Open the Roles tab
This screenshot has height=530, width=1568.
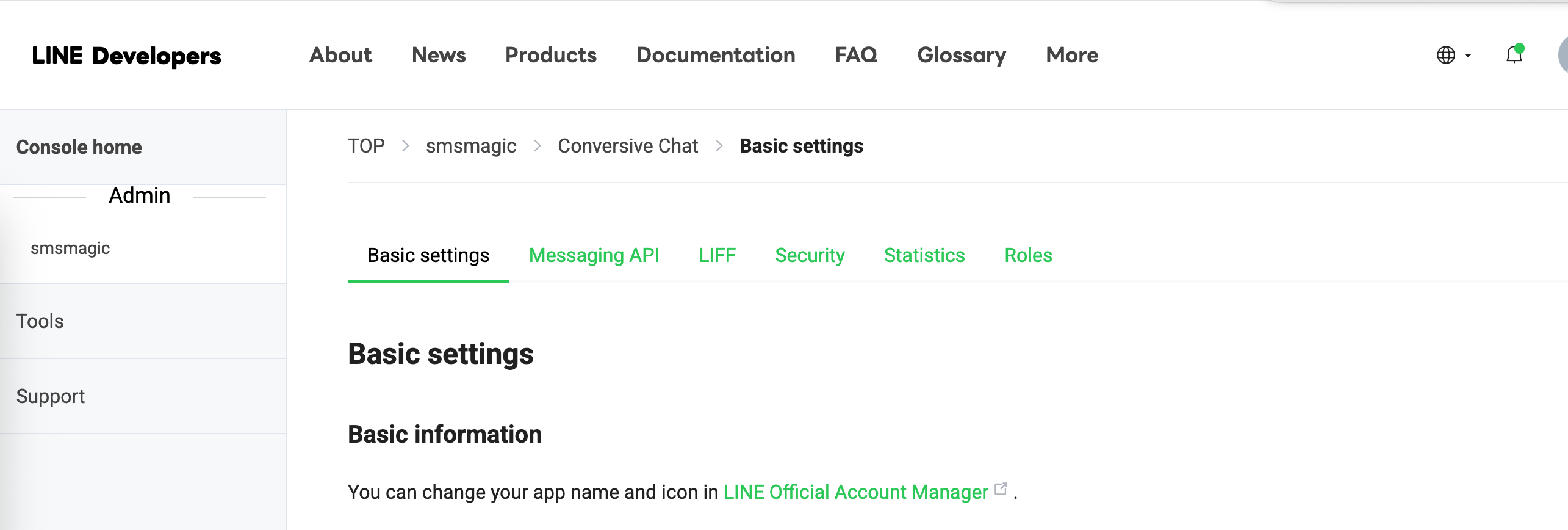[1028, 255]
